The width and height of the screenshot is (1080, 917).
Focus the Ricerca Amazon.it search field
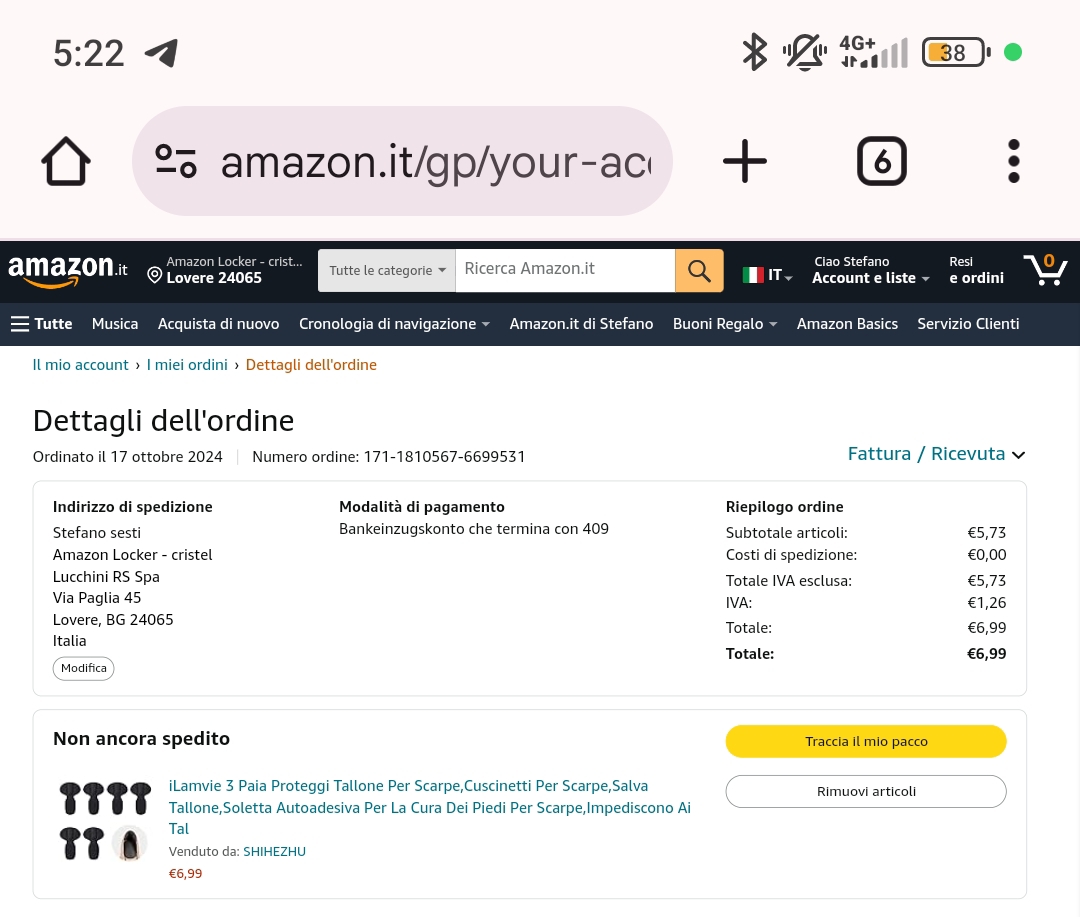click(x=564, y=270)
